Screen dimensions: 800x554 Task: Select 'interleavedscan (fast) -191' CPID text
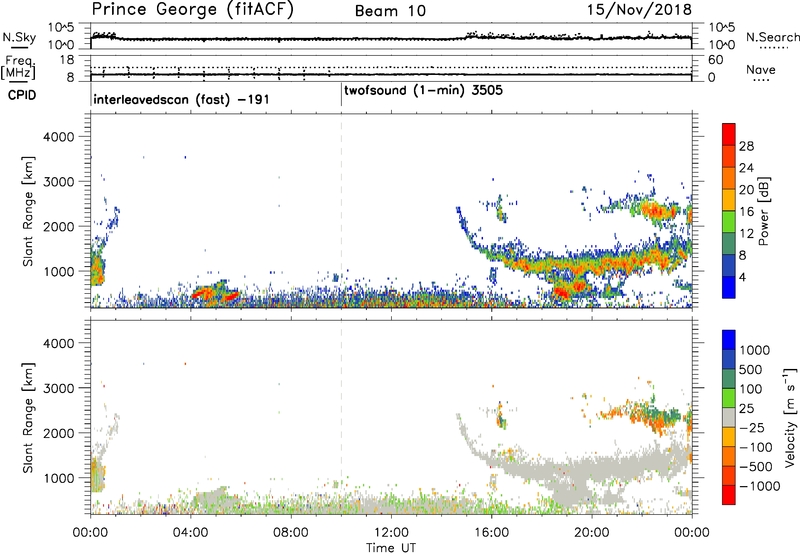click(181, 99)
